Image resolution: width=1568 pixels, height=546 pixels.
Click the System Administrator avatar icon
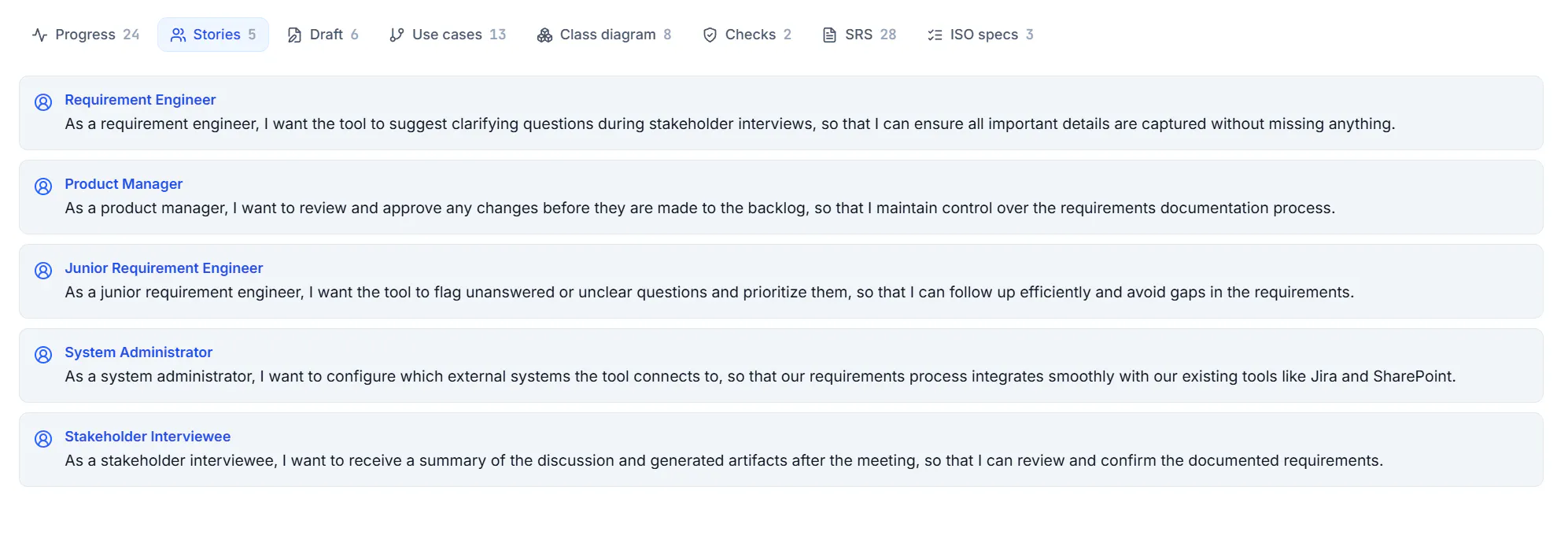43,355
